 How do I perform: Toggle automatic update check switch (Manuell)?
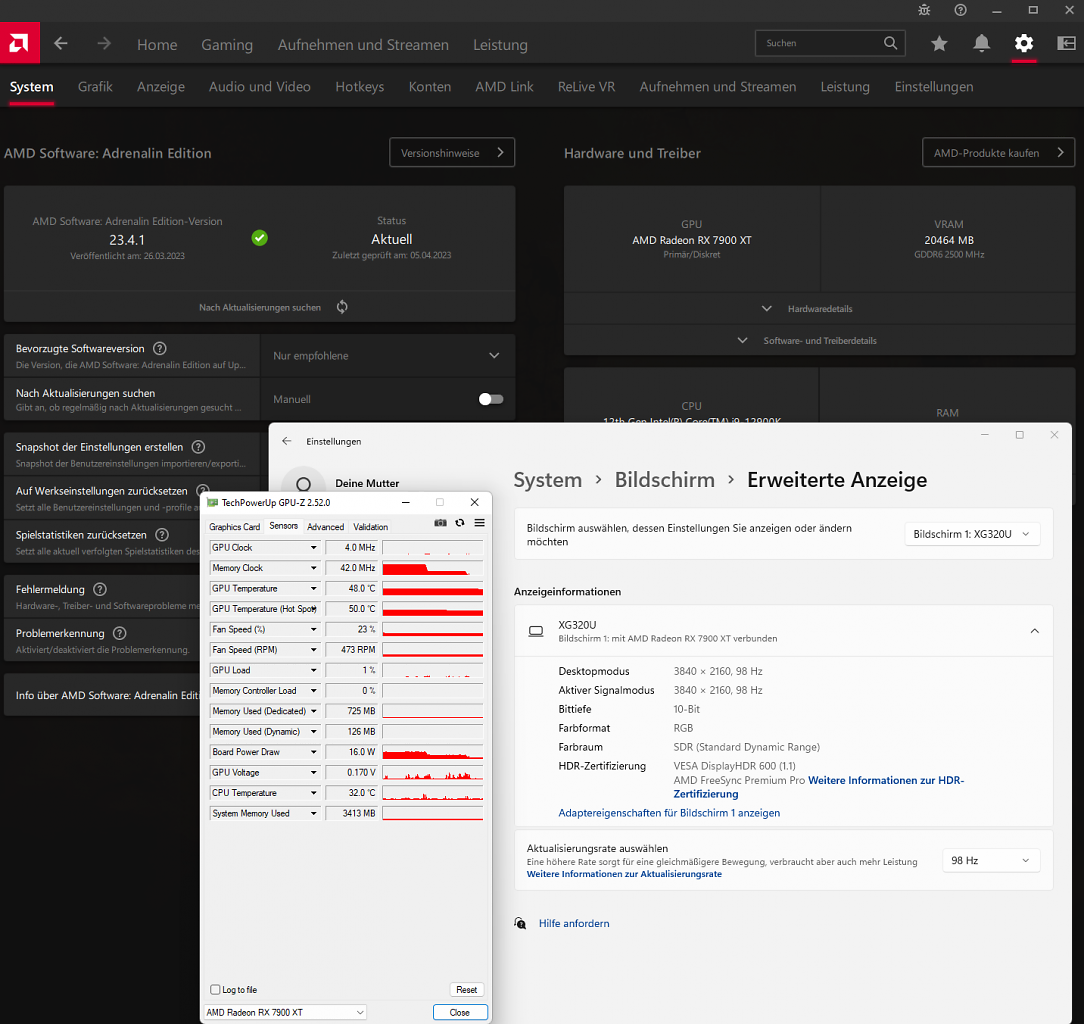point(491,399)
